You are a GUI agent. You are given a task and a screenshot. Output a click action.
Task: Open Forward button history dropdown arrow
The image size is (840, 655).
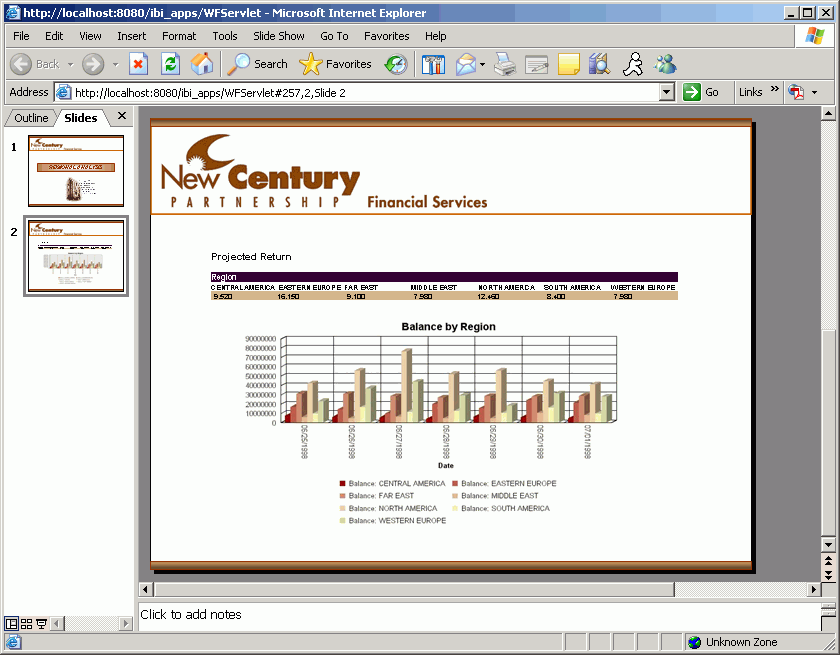point(115,64)
